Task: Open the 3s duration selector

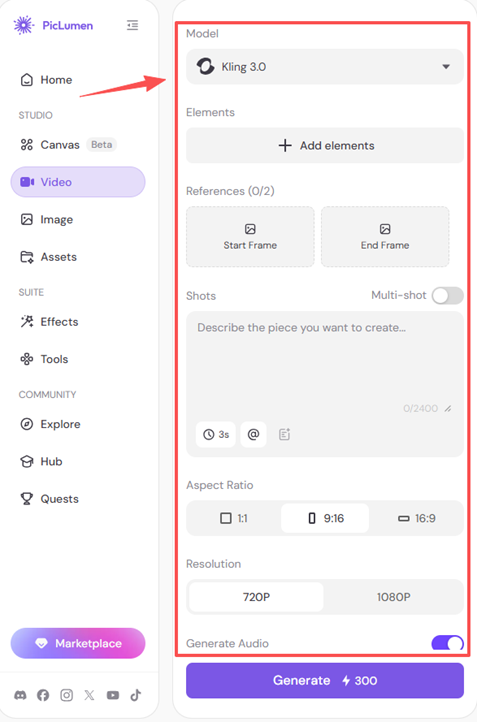Action: click(x=216, y=434)
